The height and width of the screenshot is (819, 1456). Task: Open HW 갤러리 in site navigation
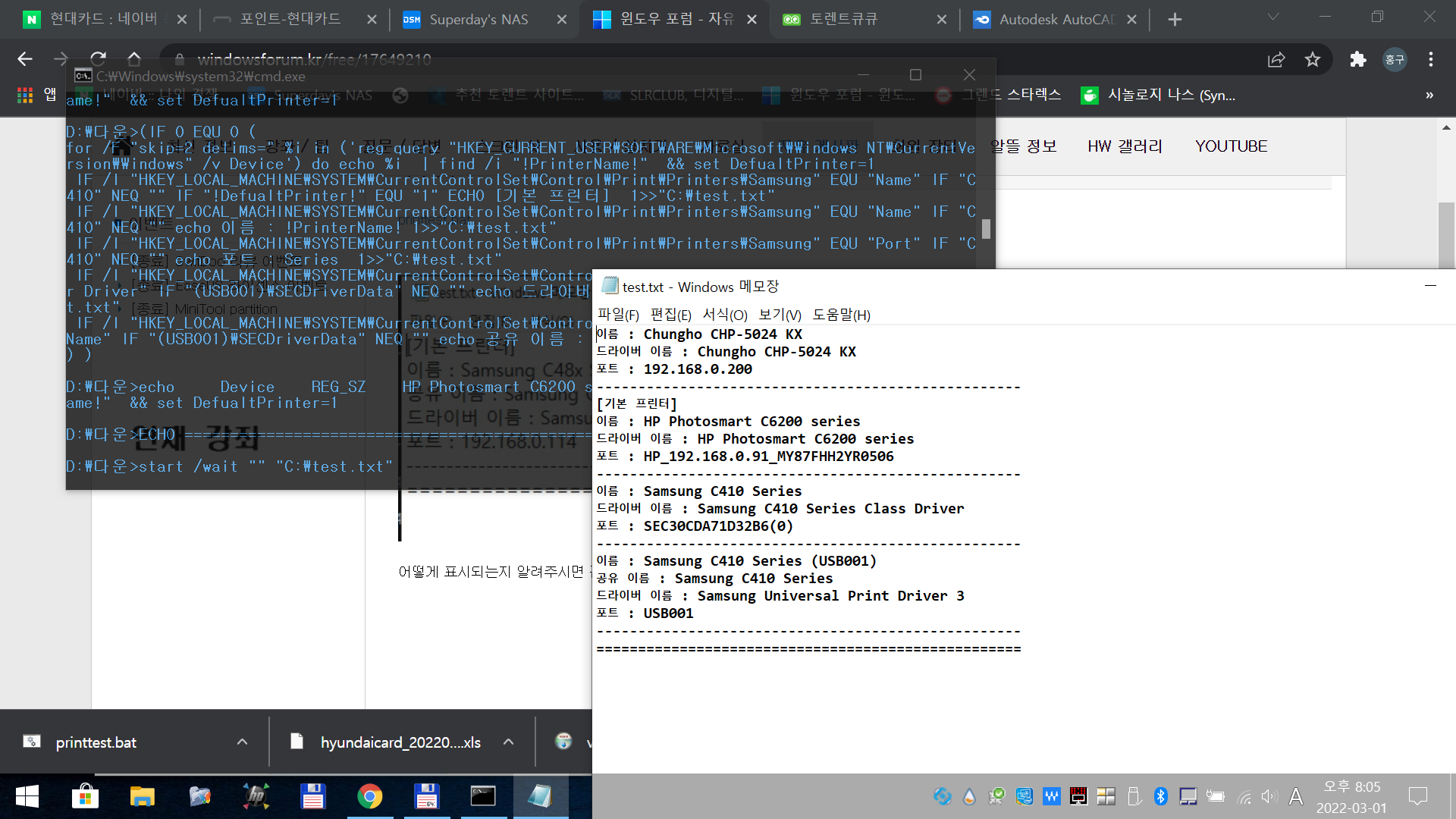[1125, 146]
